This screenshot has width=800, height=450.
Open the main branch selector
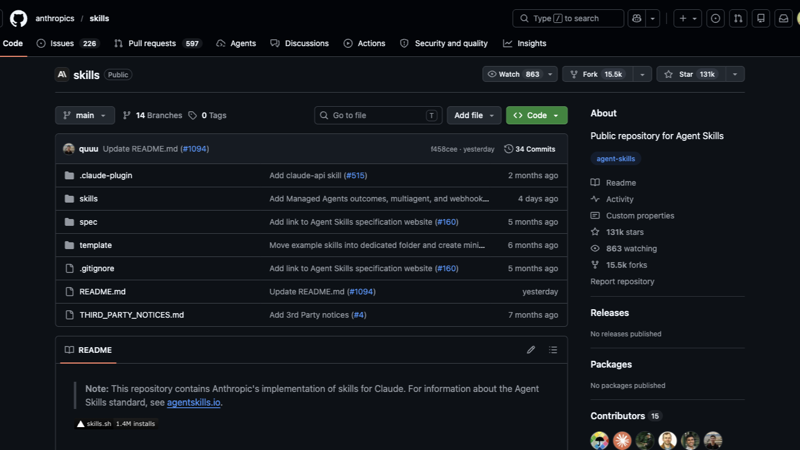[x=85, y=115]
